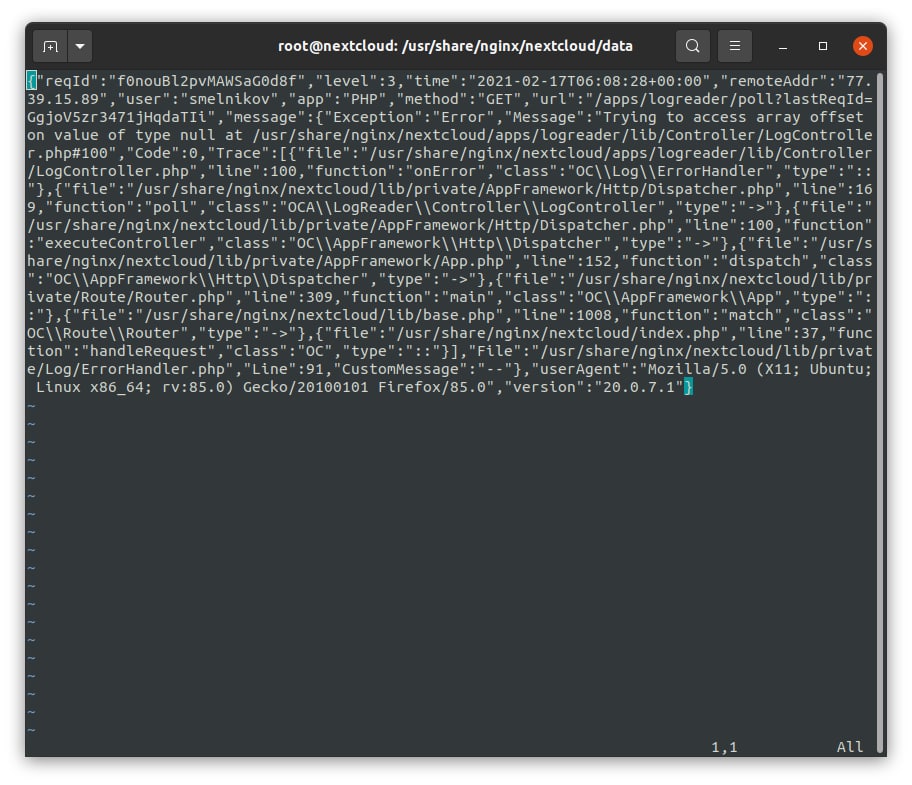
Task: Click the window title root@nextcloud
Action: click(x=455, y=46)
